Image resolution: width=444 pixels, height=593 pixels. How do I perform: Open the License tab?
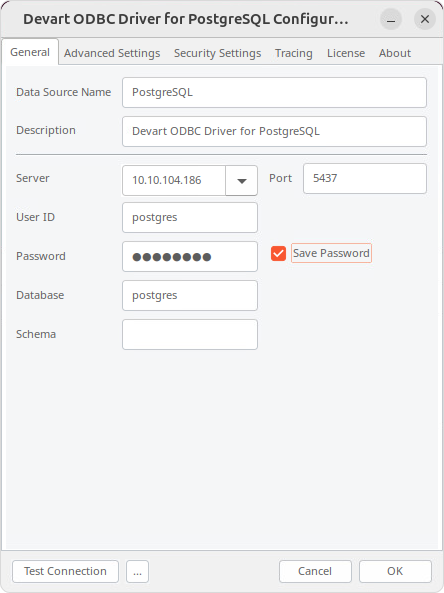346,53
